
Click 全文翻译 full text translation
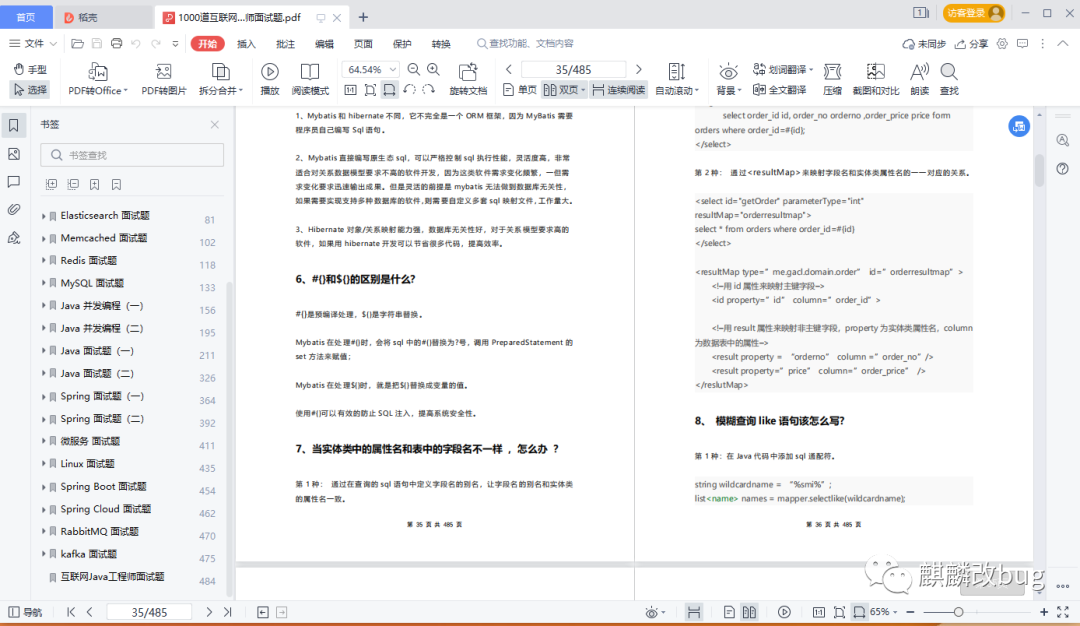coord(780,90)
